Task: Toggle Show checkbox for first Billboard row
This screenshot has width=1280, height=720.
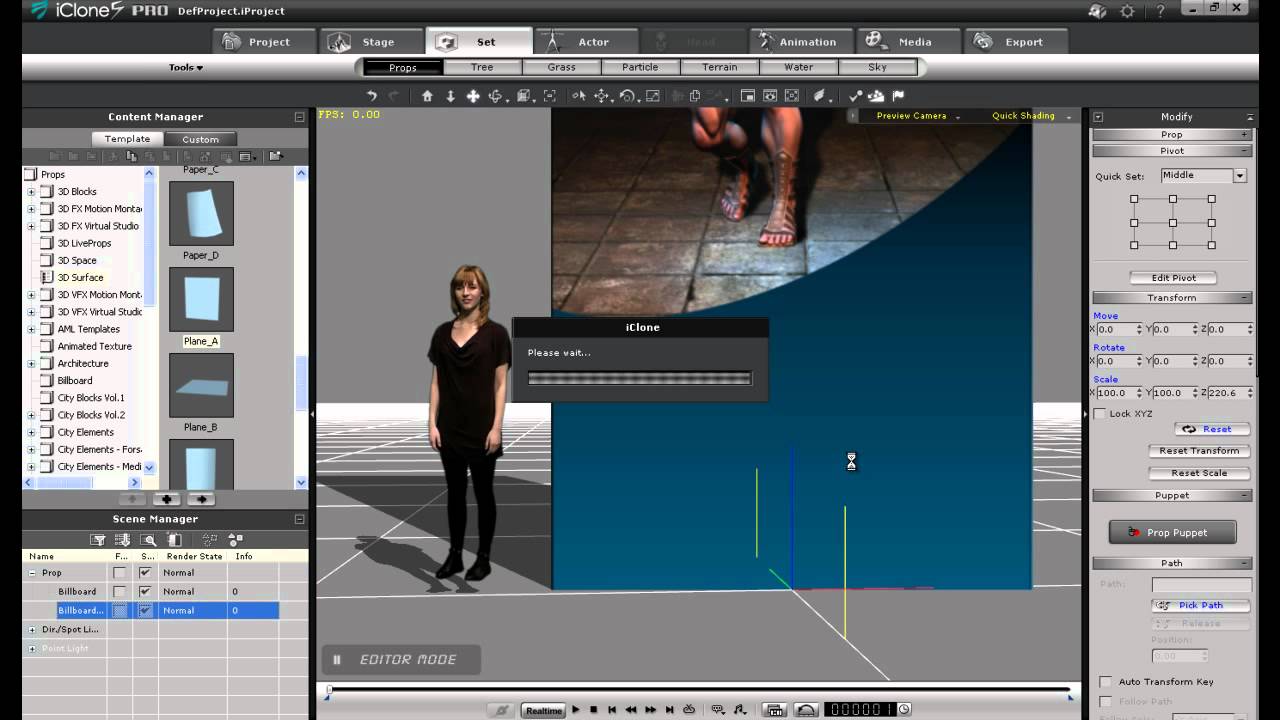Action: click(146, 591)
